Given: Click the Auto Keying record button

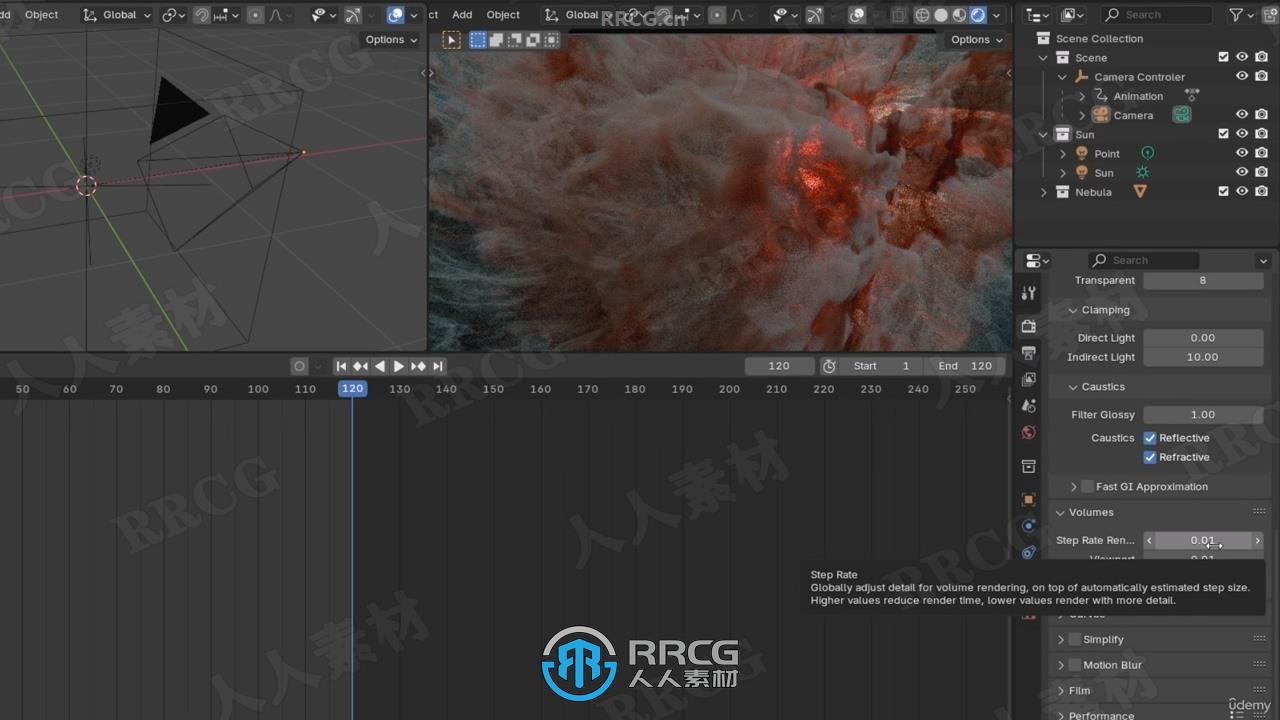Looking at the screenshot, I should (299, 366).
